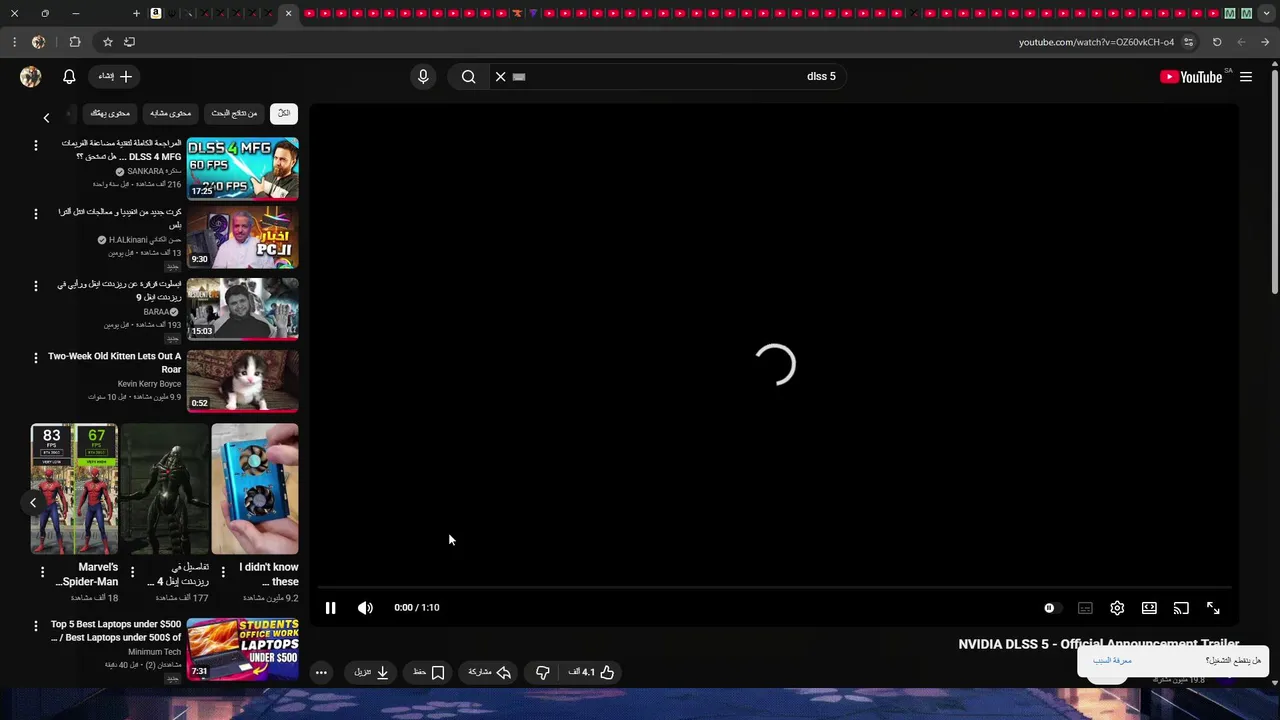Open DLSS 4 MFG video thumbnail
The height and width of the screenshot is (720, 1280).
point(243,169)
